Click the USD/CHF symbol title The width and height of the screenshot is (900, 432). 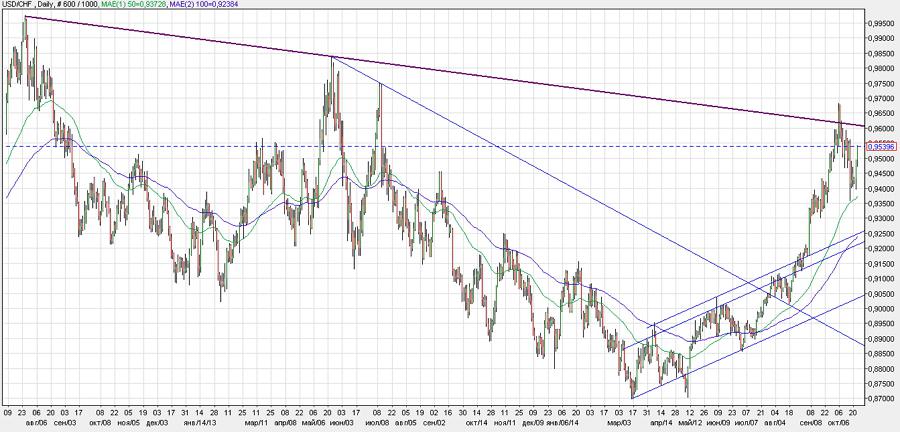point(19,5)
